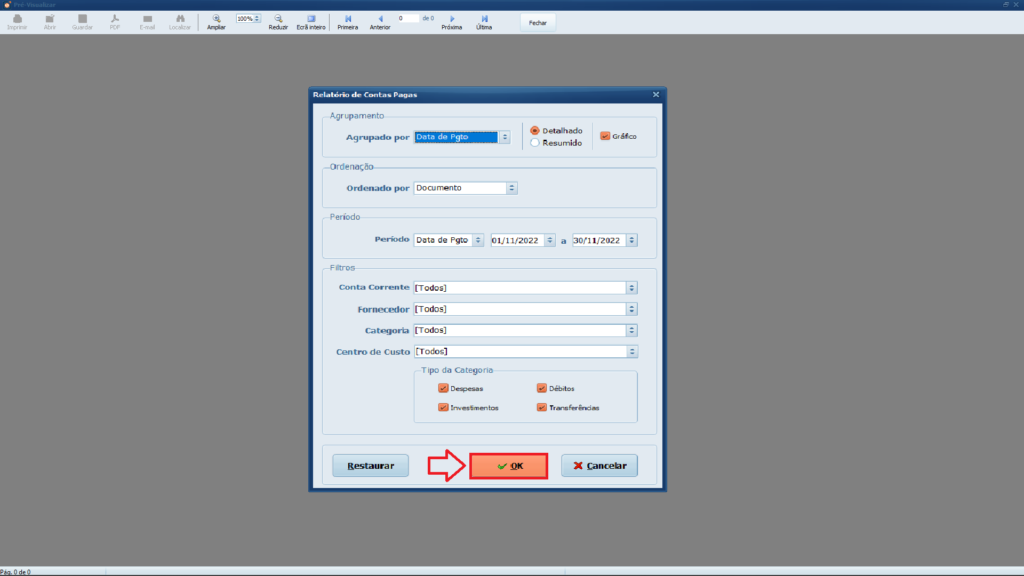
Task: Select the Resumido radio option
Action: pos(535,143)
